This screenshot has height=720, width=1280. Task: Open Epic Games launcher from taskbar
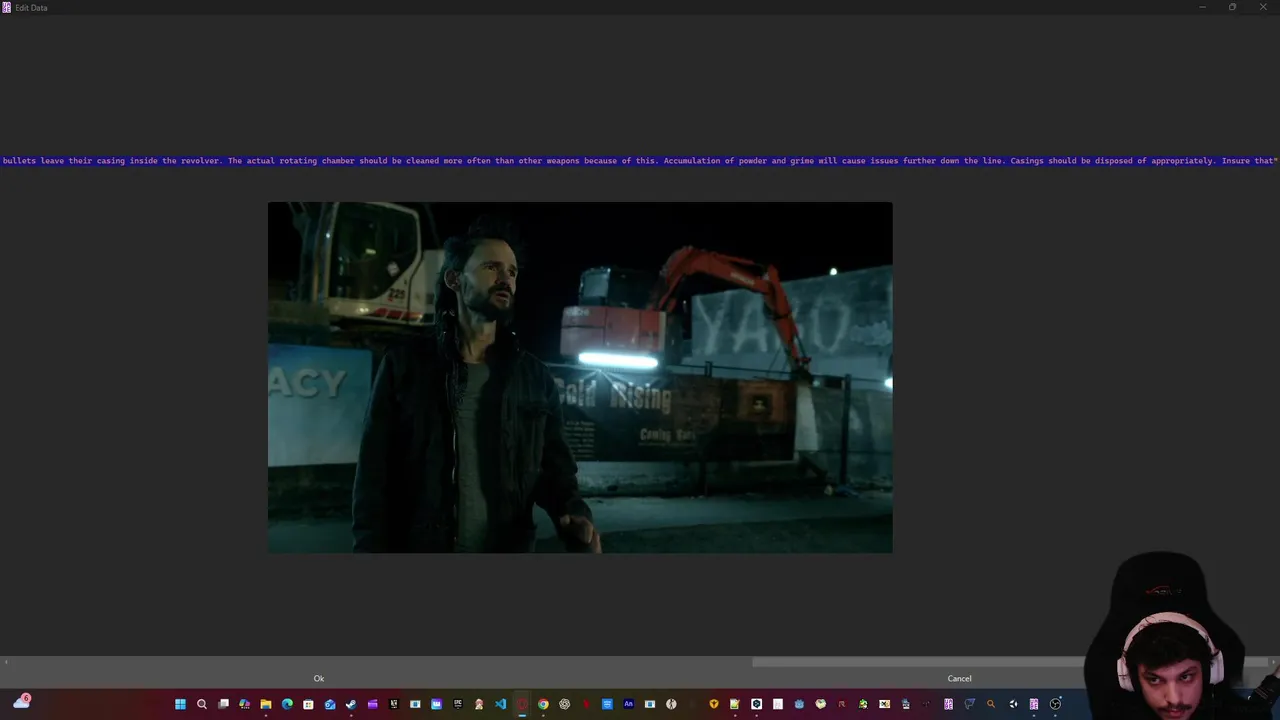tap(457, 704)
